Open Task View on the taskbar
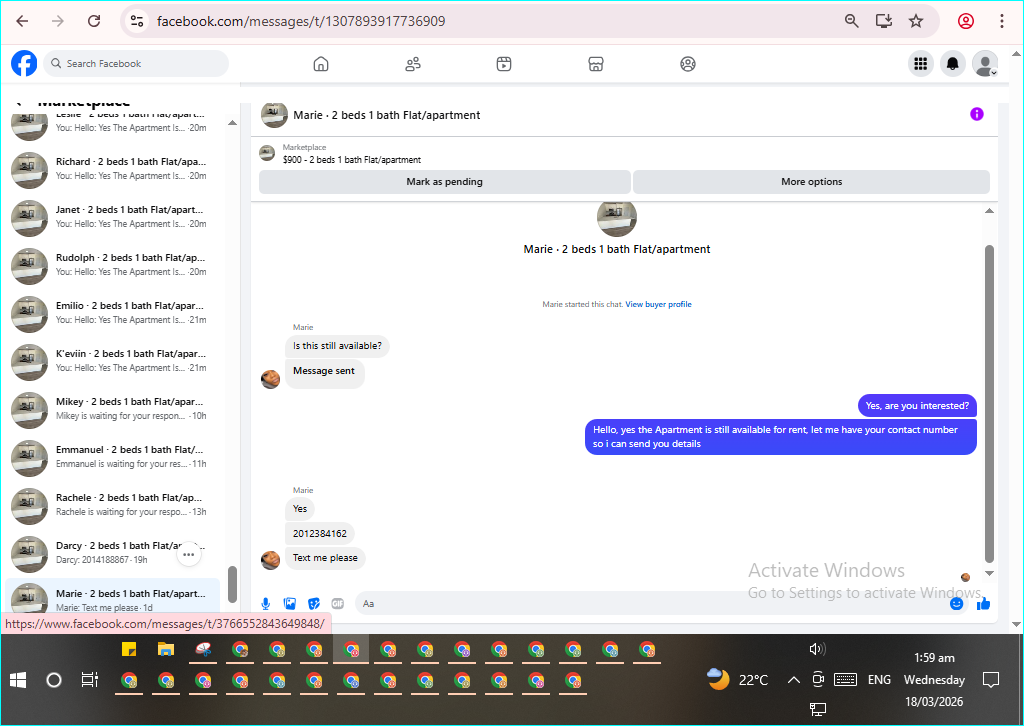Screen dimensions: 1024x726 [x=89, y=680]
